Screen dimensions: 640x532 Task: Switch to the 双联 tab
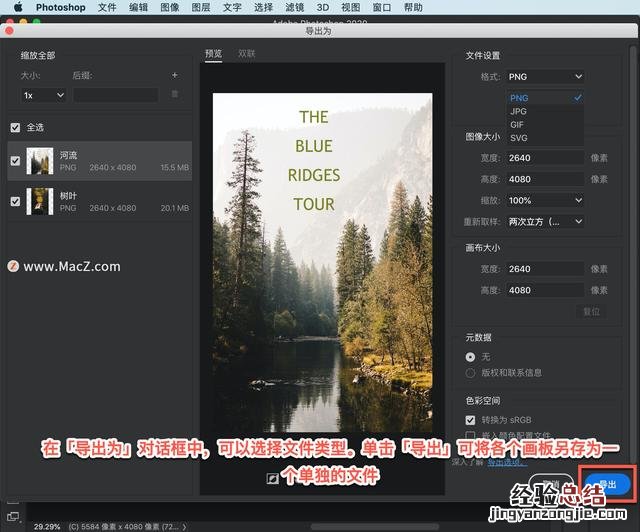(247, 53)
